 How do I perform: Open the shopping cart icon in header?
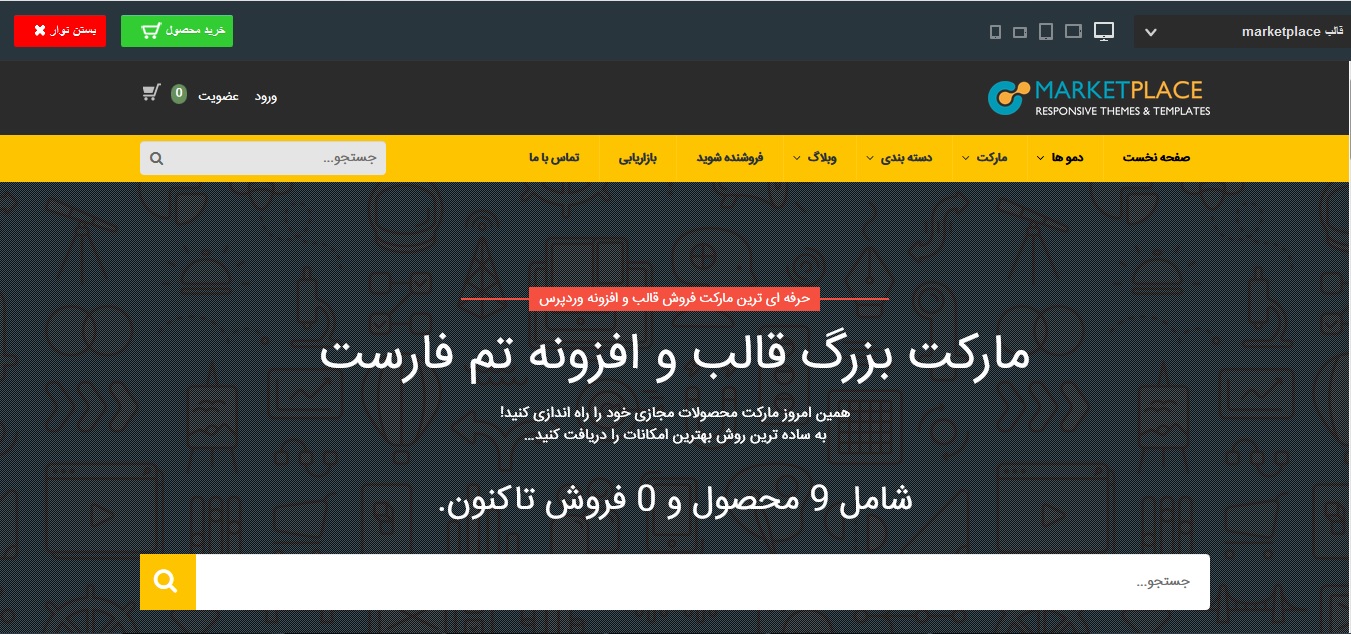tap(151, 94)
